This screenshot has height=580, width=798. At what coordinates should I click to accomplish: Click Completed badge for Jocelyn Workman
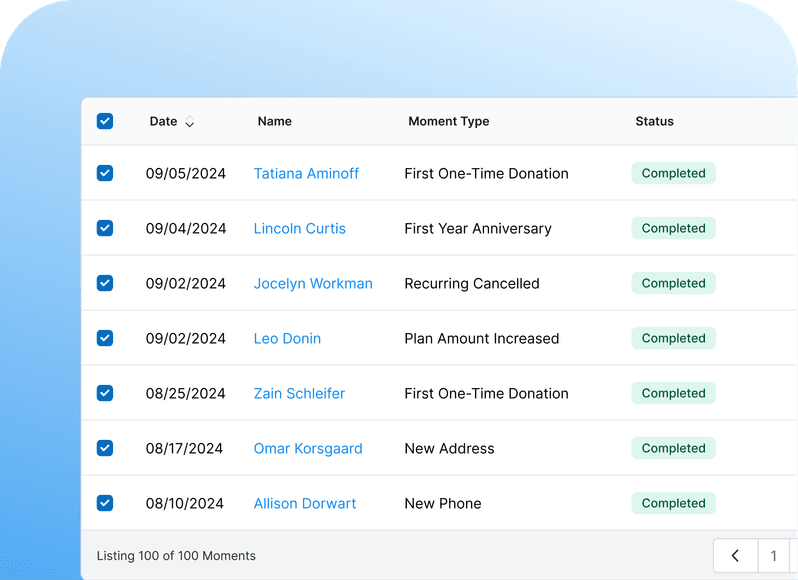(673, 283)
